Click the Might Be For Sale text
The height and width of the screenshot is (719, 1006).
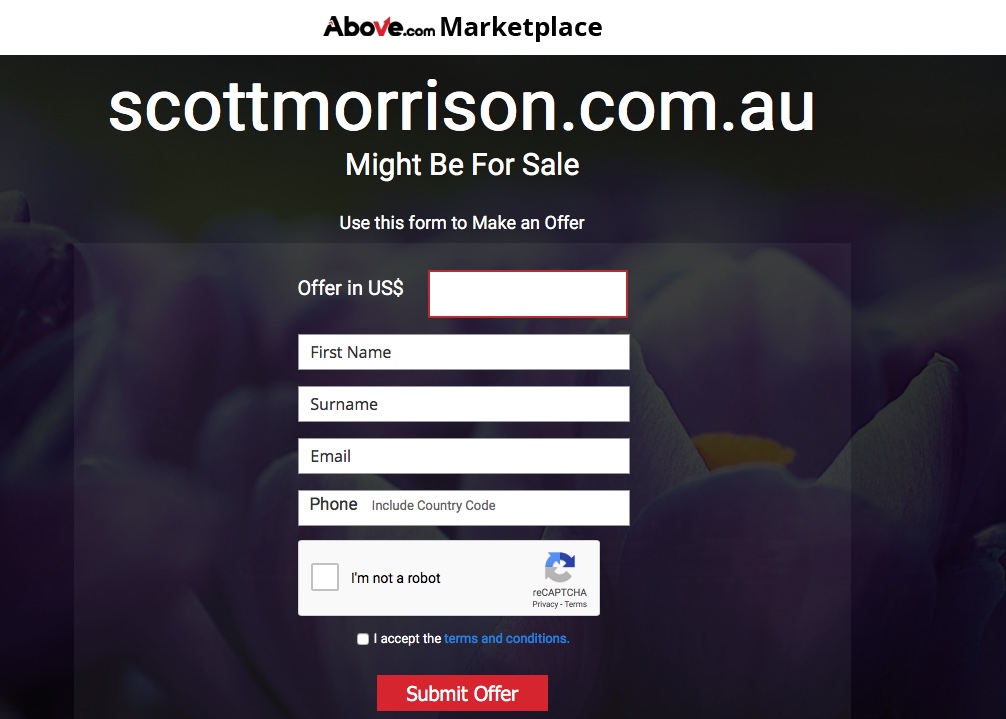pyautogui.click(x=462, y=165)
